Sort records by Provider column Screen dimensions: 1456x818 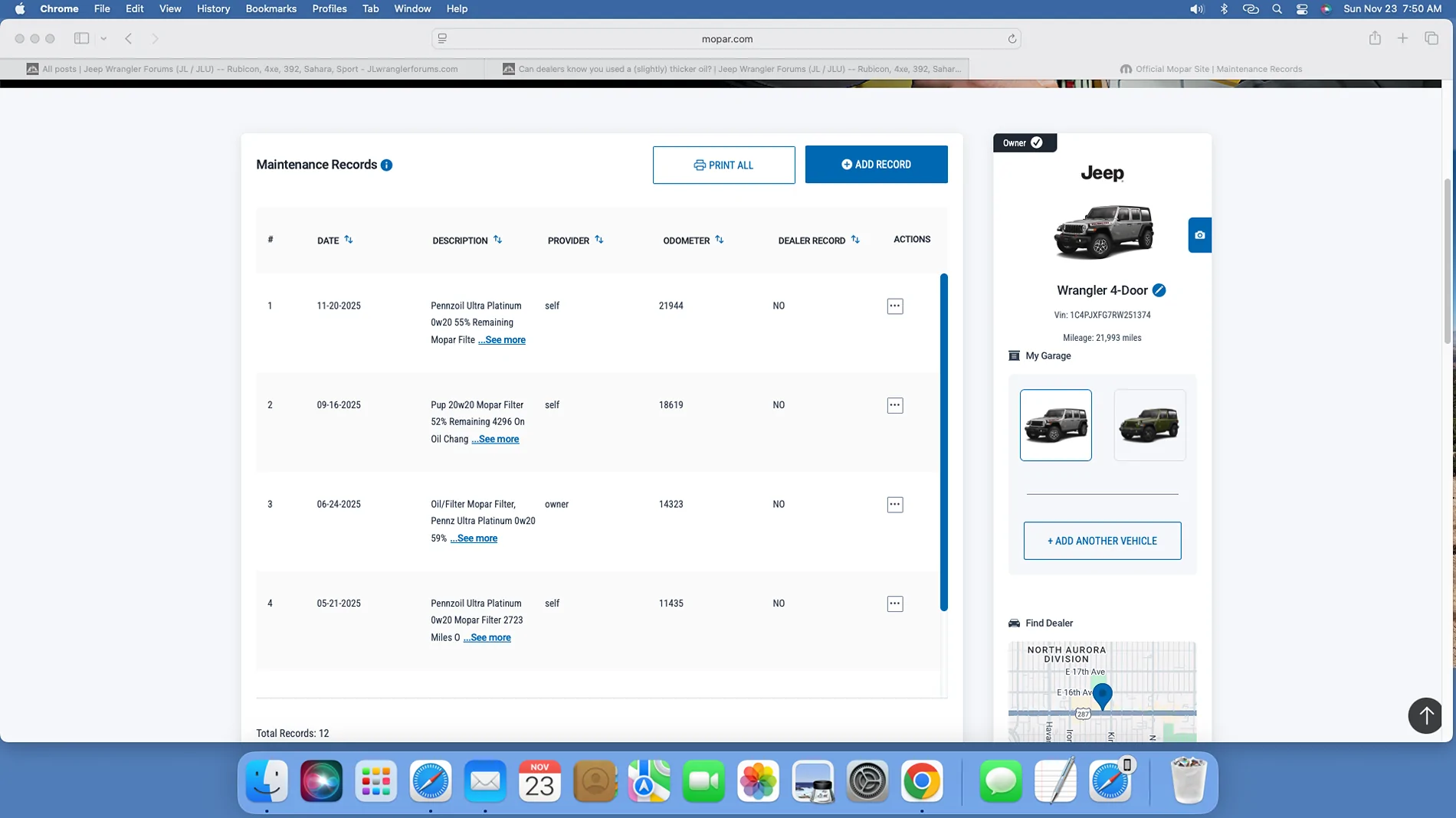[x=598, y=240]
